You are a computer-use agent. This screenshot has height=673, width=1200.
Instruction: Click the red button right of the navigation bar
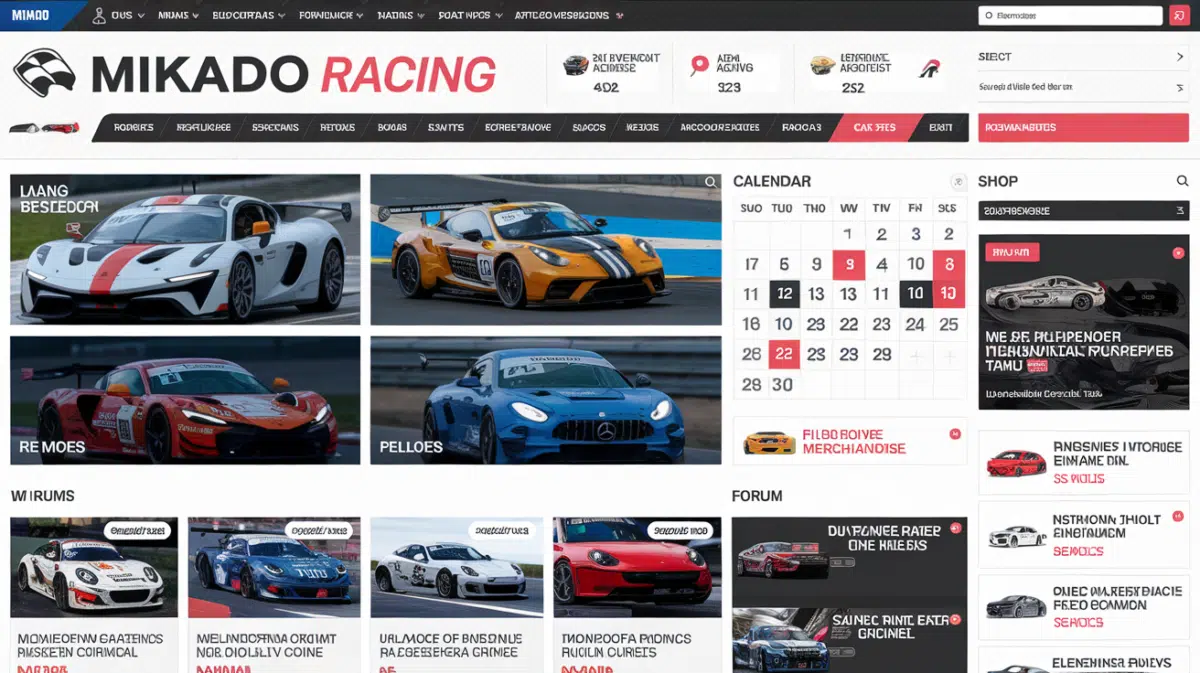[1083, 128]
